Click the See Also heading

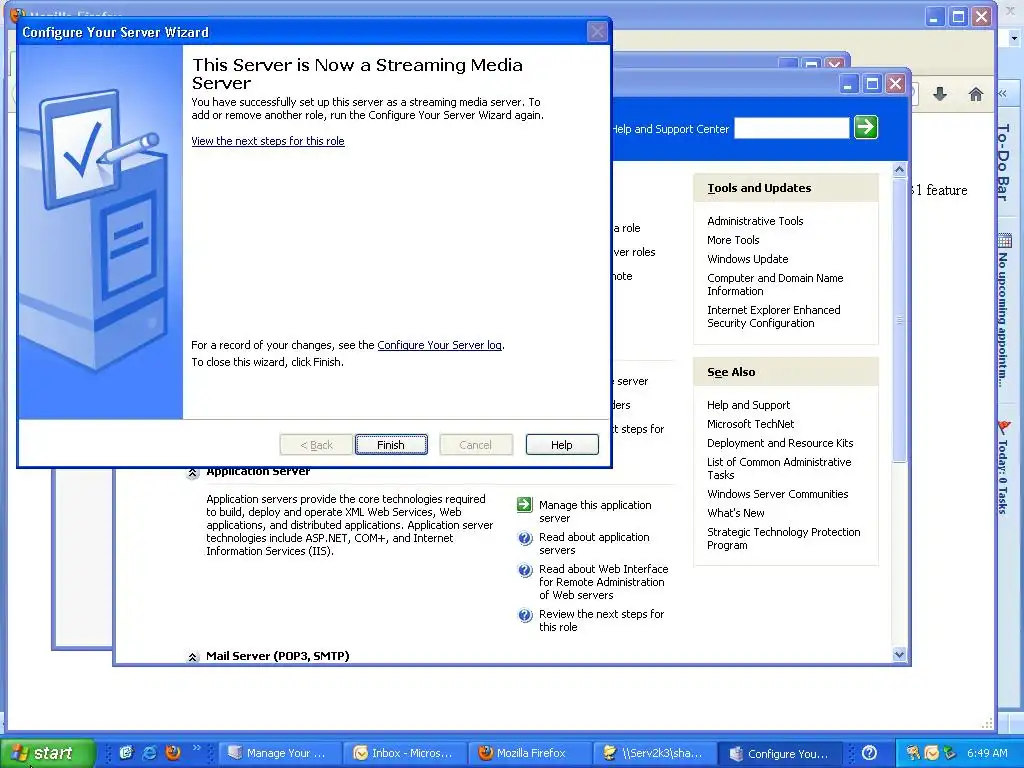pyautogui.click(x=731, y=372)
